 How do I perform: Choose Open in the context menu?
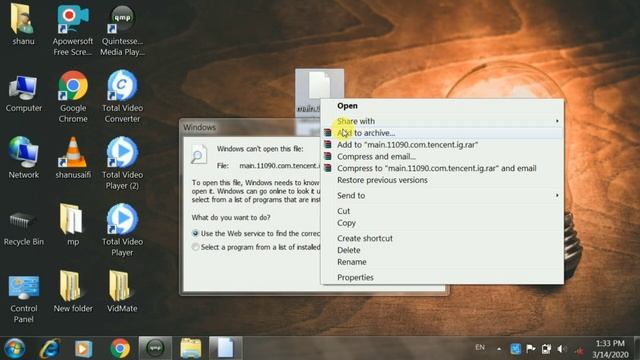442,106
